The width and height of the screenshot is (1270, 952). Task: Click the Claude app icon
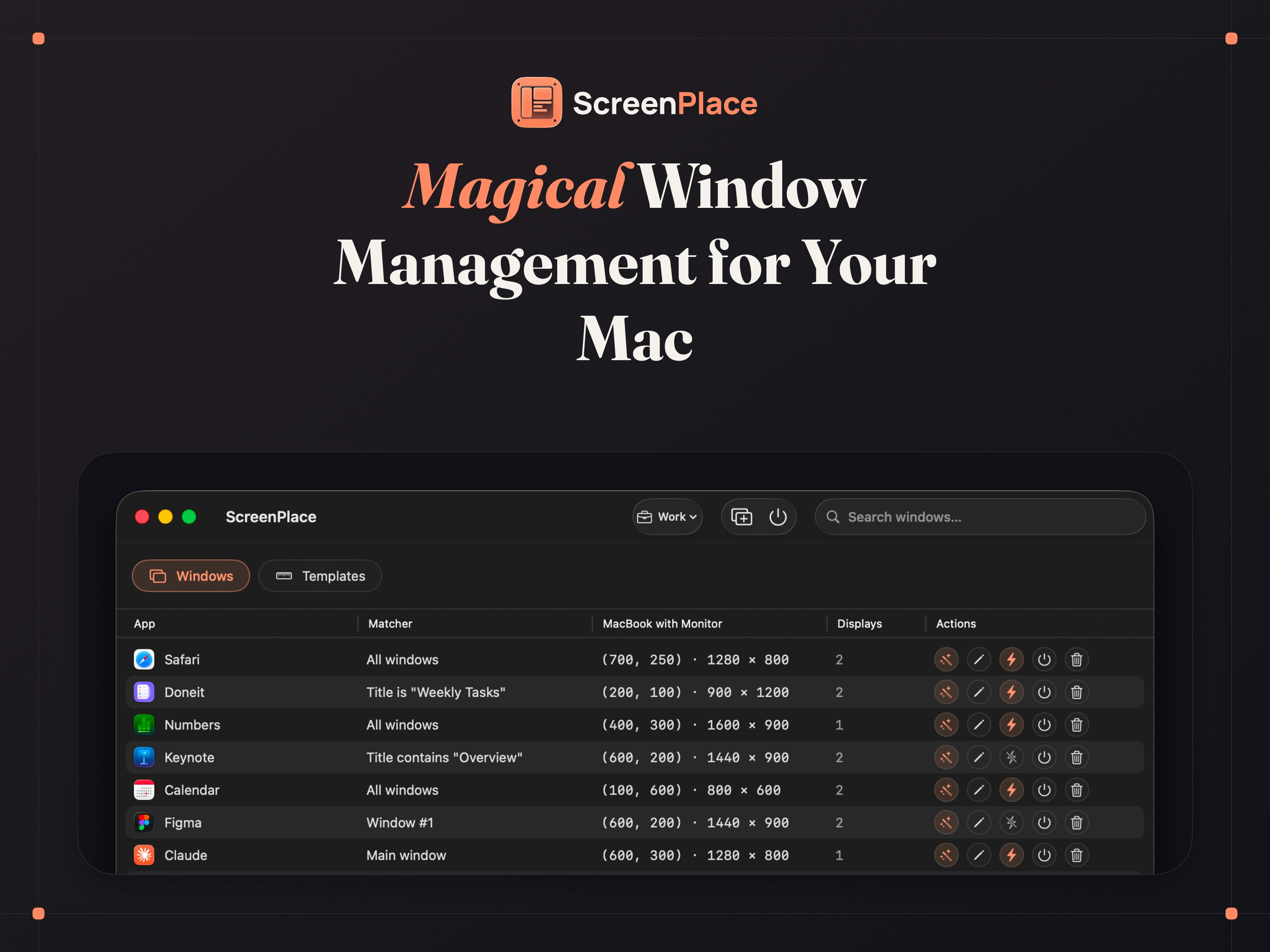coord(144,856)
